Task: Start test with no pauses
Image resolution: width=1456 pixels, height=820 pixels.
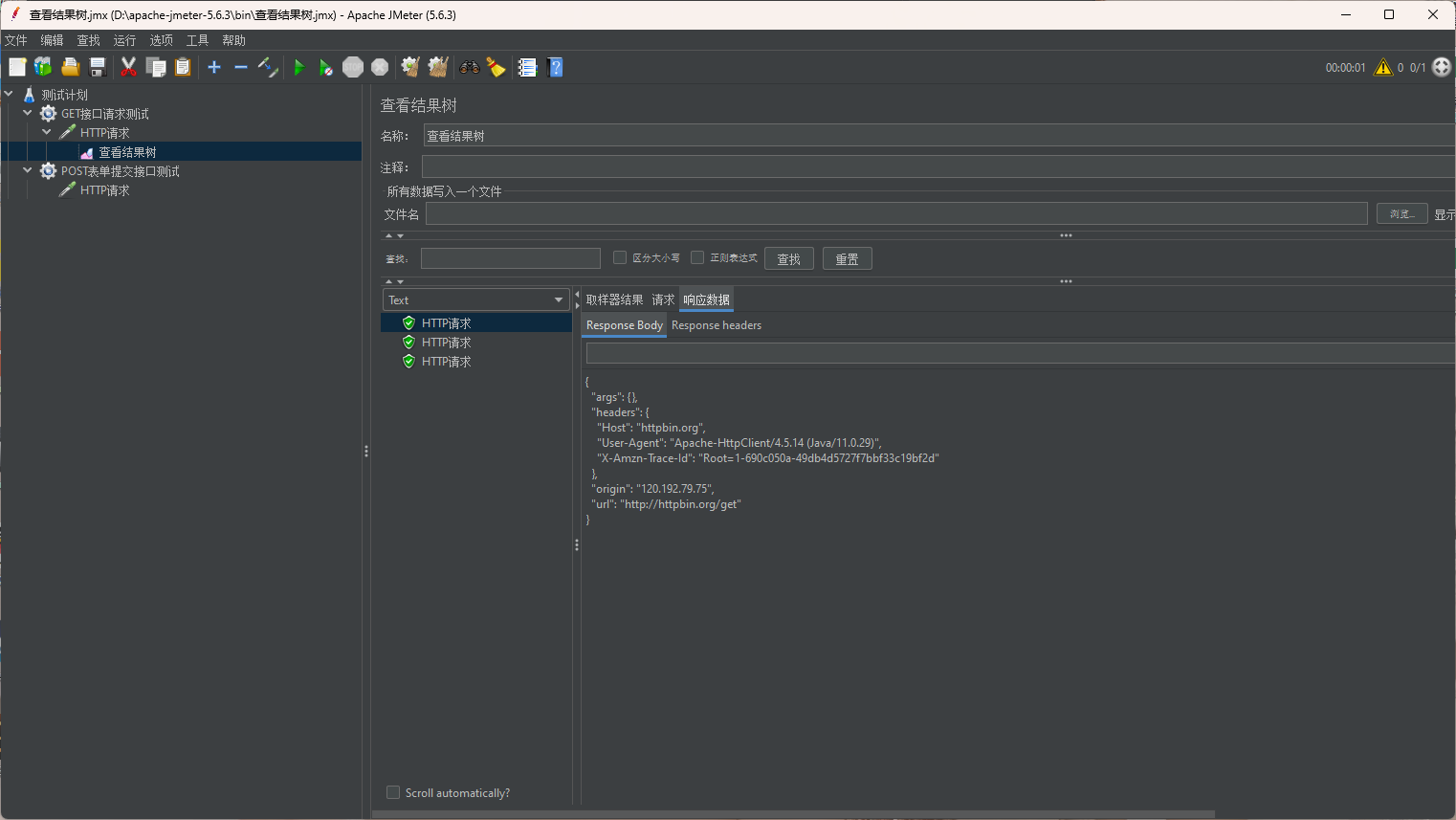Action: tap(326, 67)
